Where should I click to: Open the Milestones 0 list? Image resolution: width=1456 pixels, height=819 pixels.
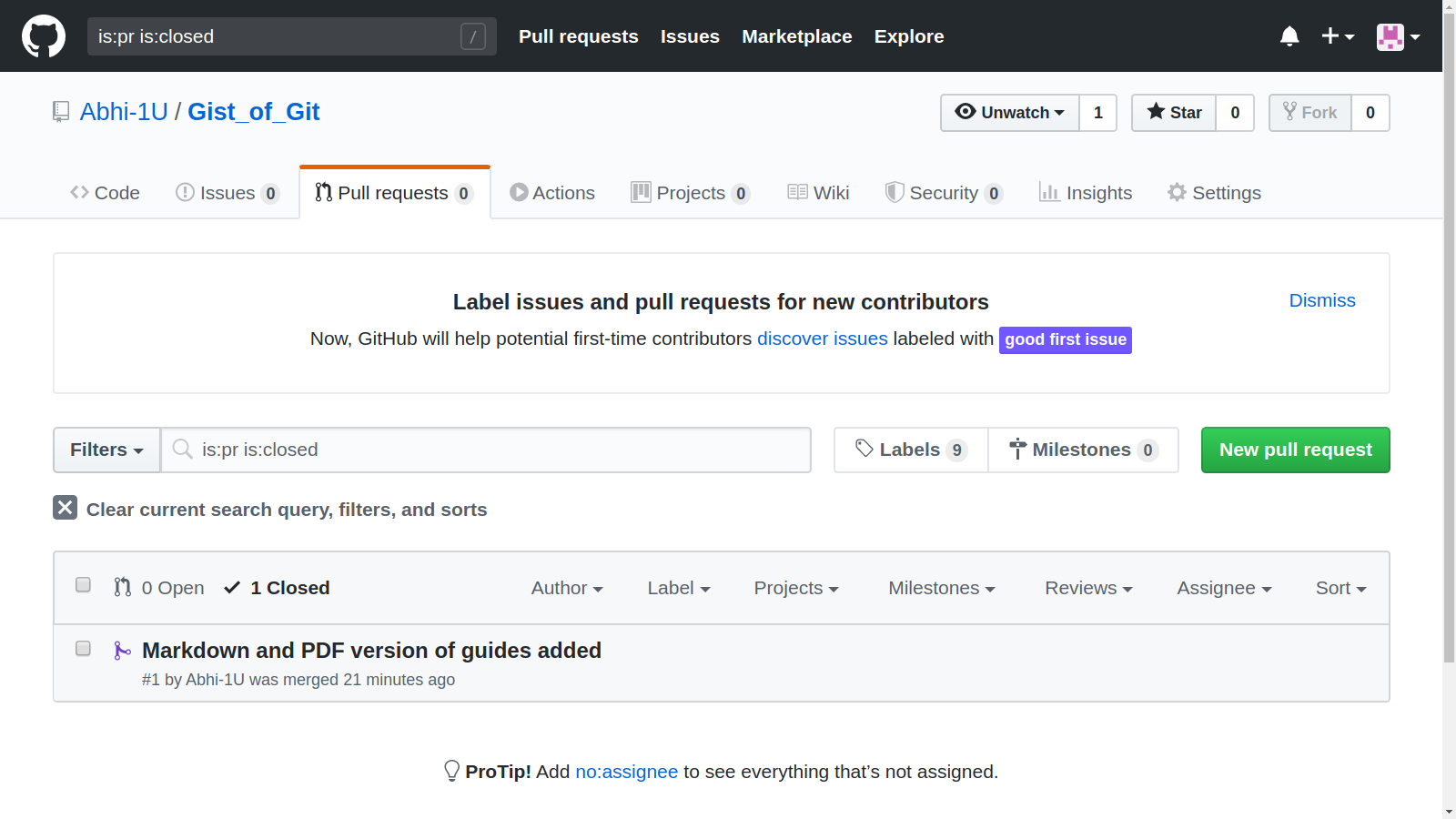coord(1083,450)
